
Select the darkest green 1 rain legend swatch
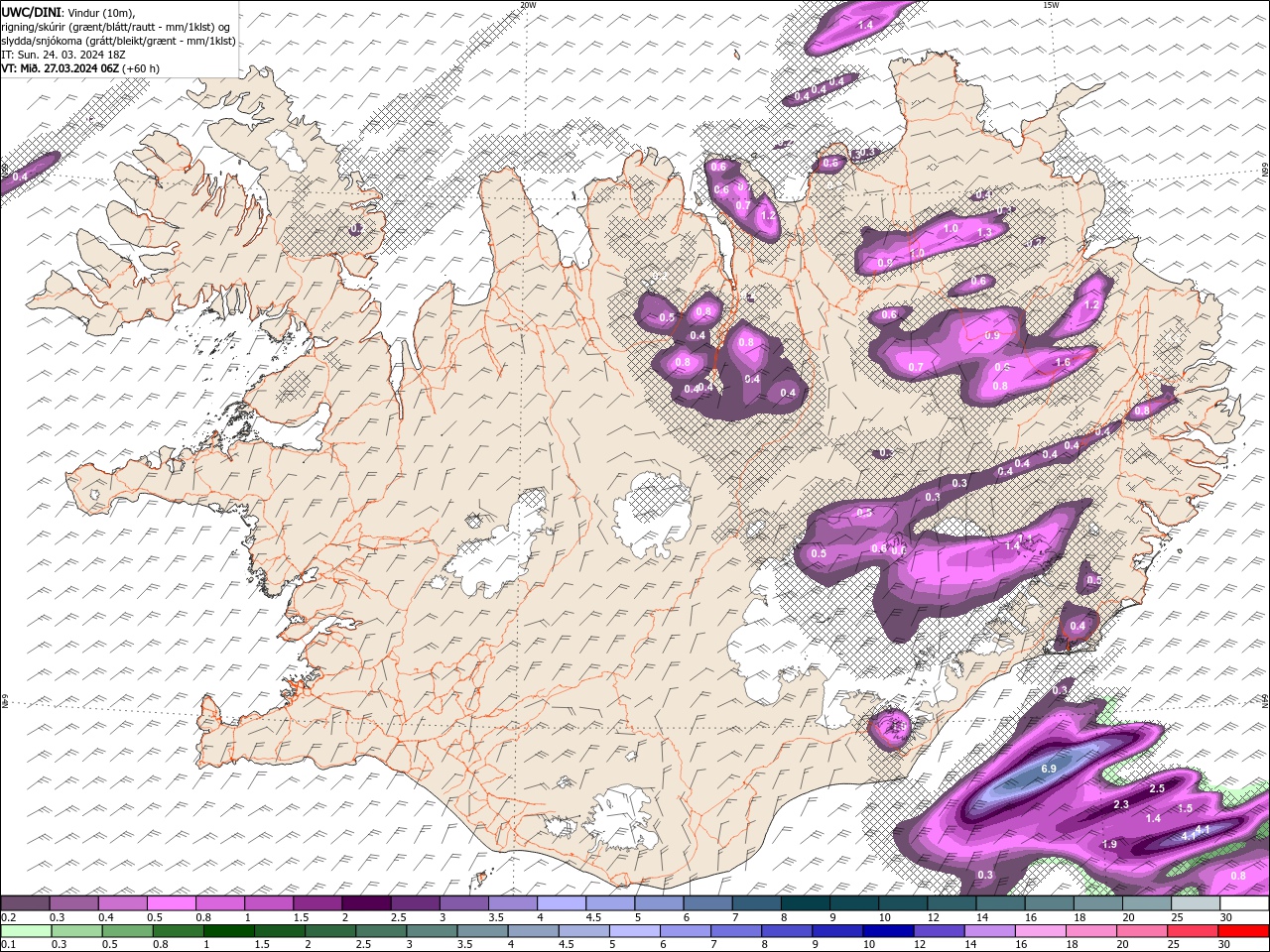click(x=229, y=931)
